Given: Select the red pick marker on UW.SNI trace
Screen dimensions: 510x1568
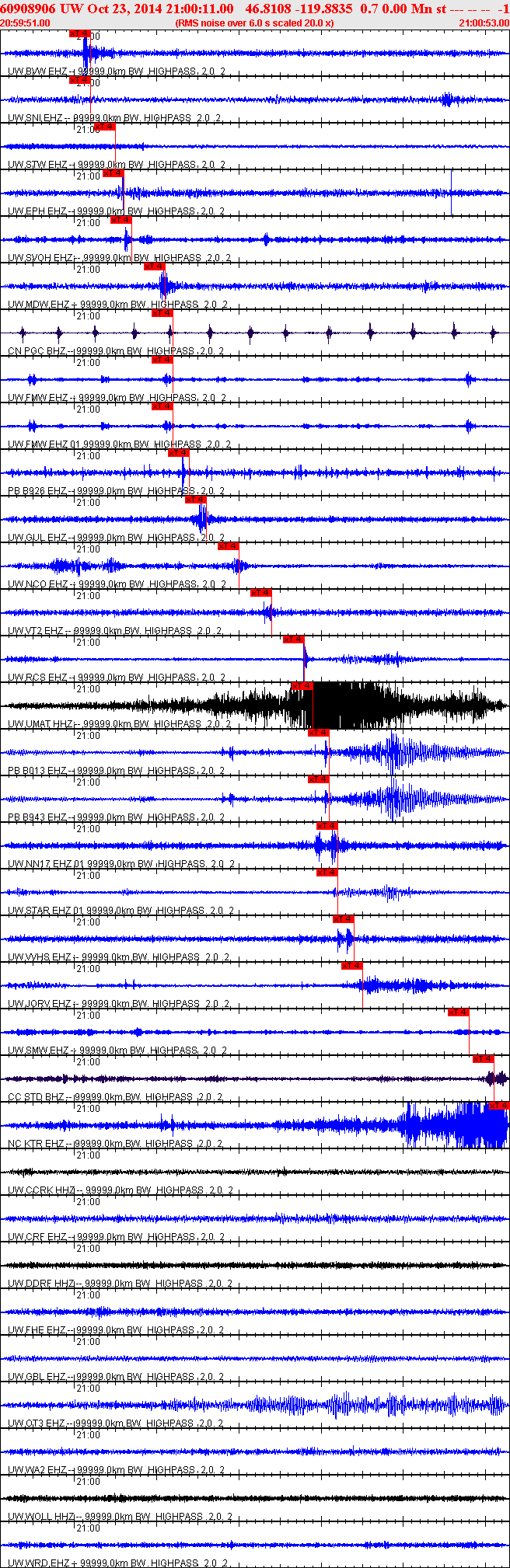Looking at the screenshot, I should pos(80,80).
